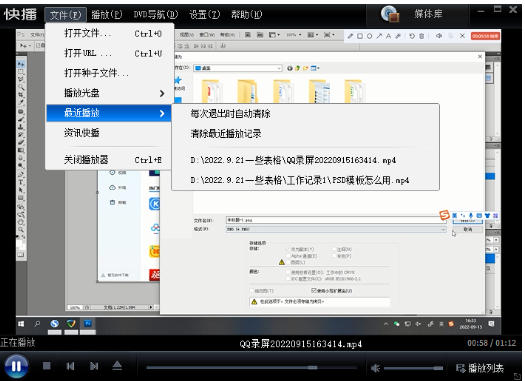The height and width of the screenshot is (381, 525).
Task: Choose 打开URL... menu entry
Action: (109, 53)
